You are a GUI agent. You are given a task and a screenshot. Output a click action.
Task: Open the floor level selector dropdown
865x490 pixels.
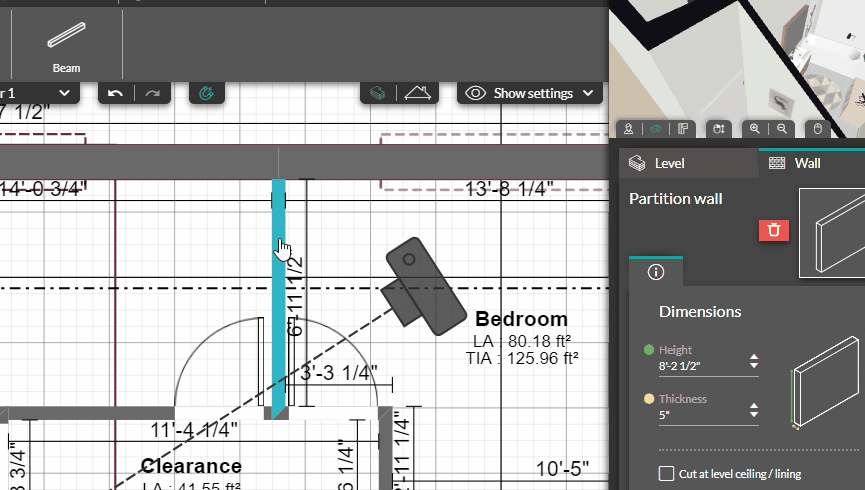40,93
